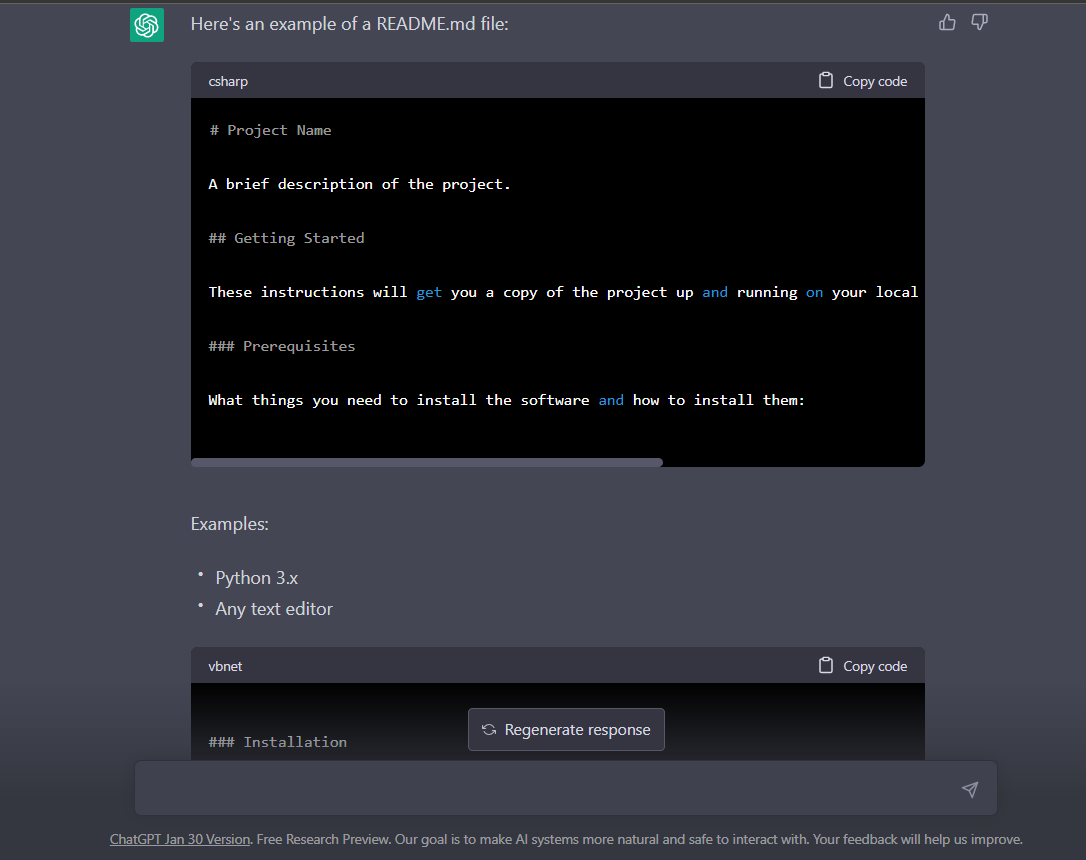The image size is (1086, 860).
Task: Click the Any text editor list item
Action: (x=273, y=608)
